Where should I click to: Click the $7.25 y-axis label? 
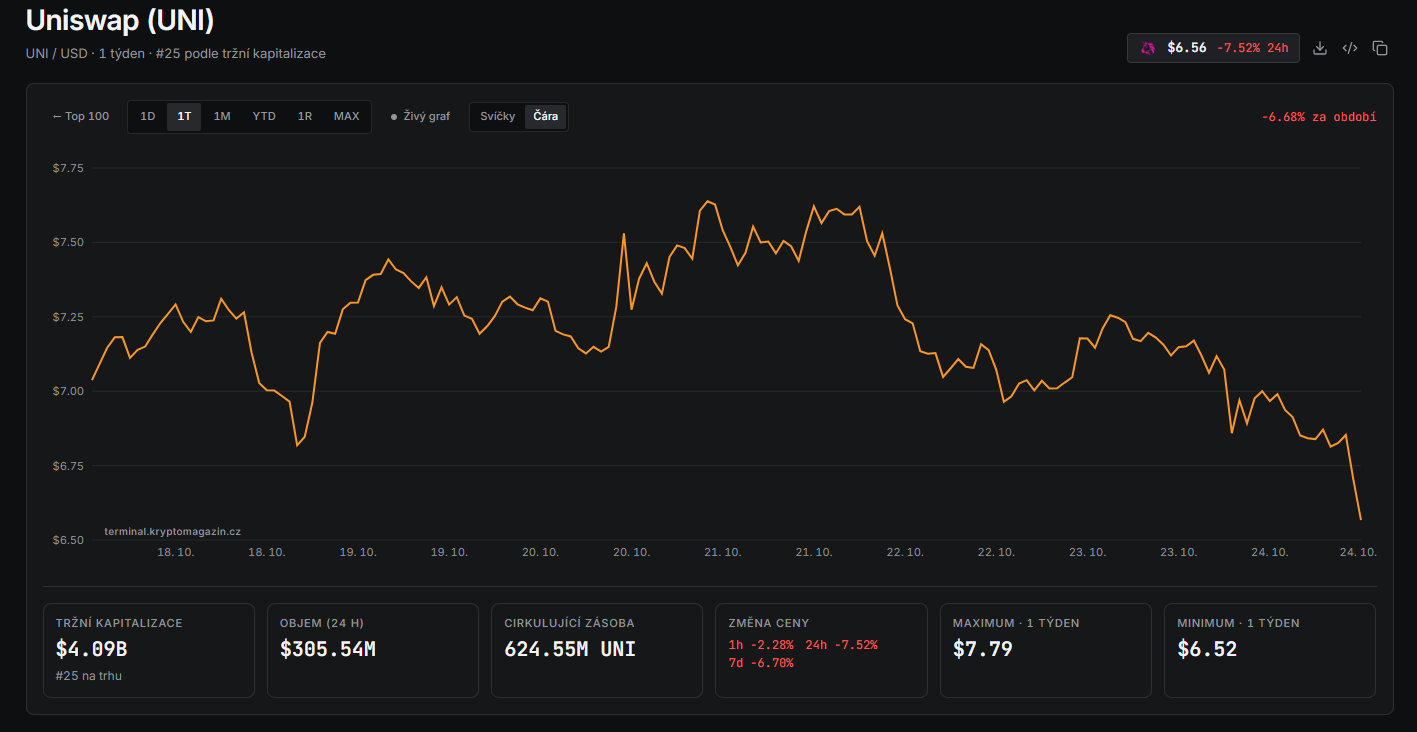pos(68,317)
